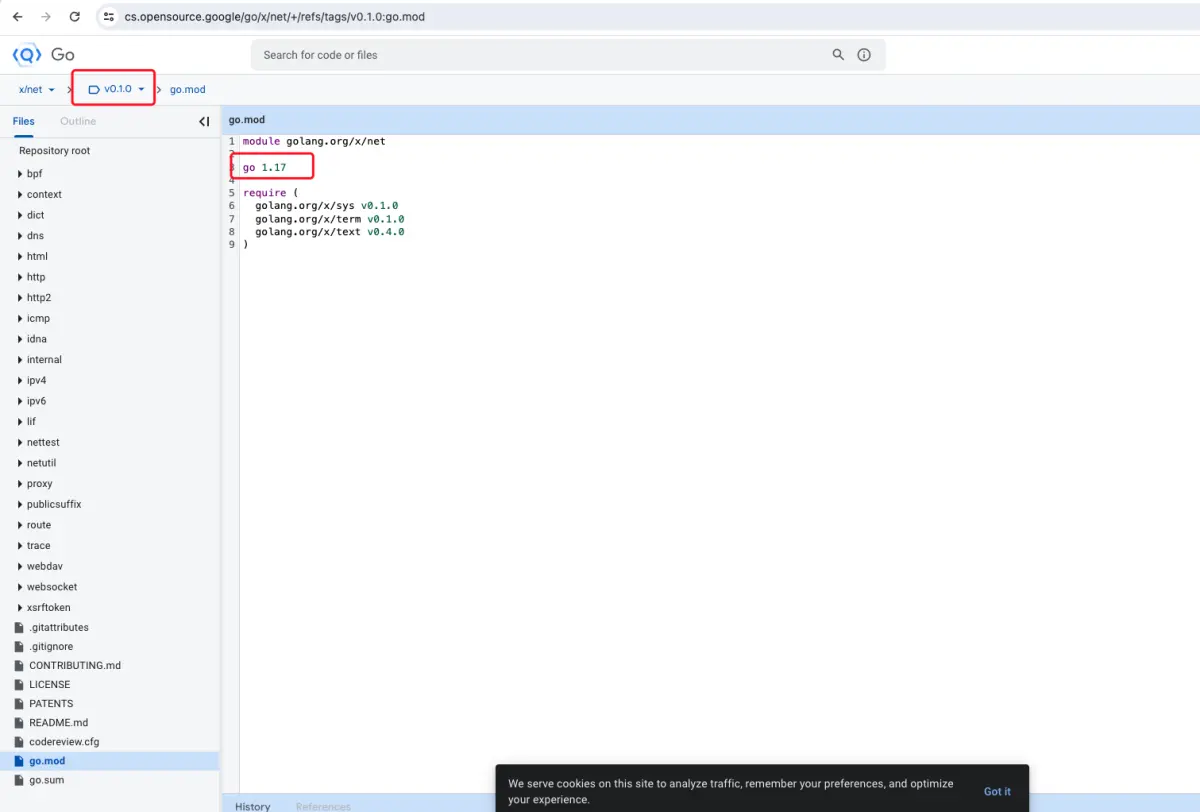Open the Go project home link

(63, 55)
